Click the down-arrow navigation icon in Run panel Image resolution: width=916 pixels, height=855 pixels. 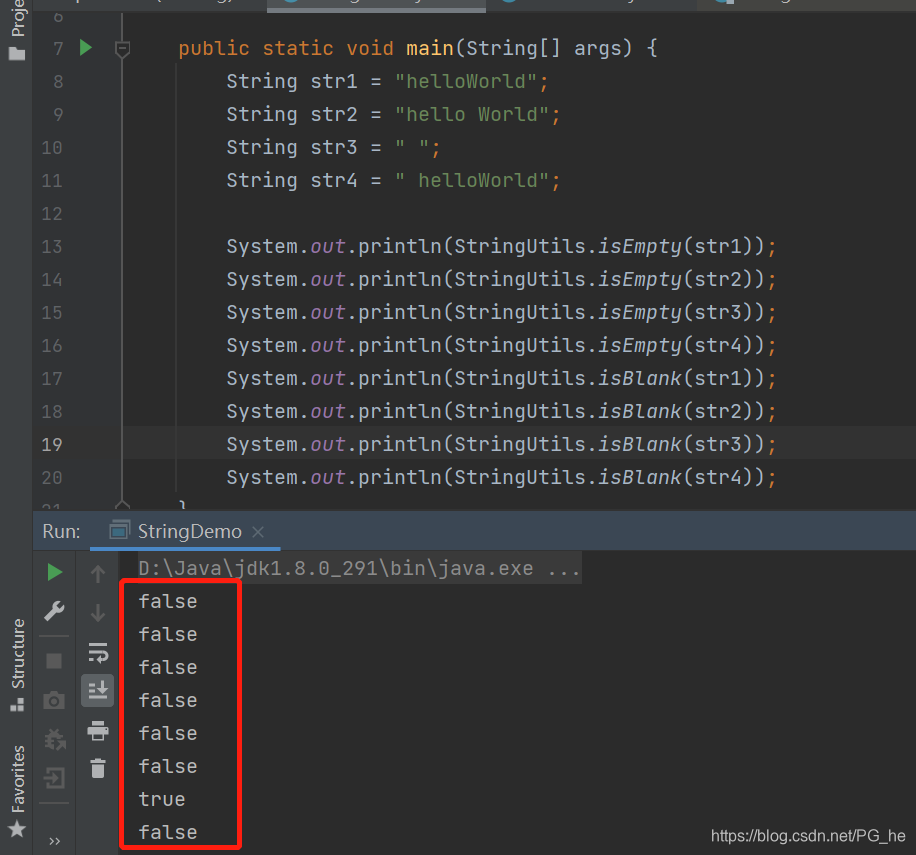(97, 611)
